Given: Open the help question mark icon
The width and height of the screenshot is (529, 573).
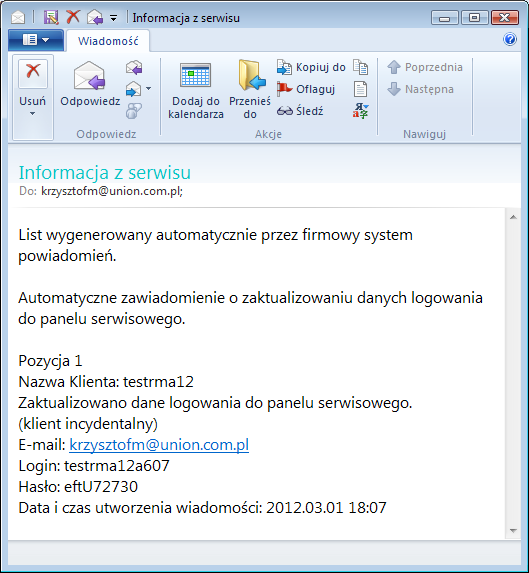Looking at the screenshot, I should coord(510,39).
